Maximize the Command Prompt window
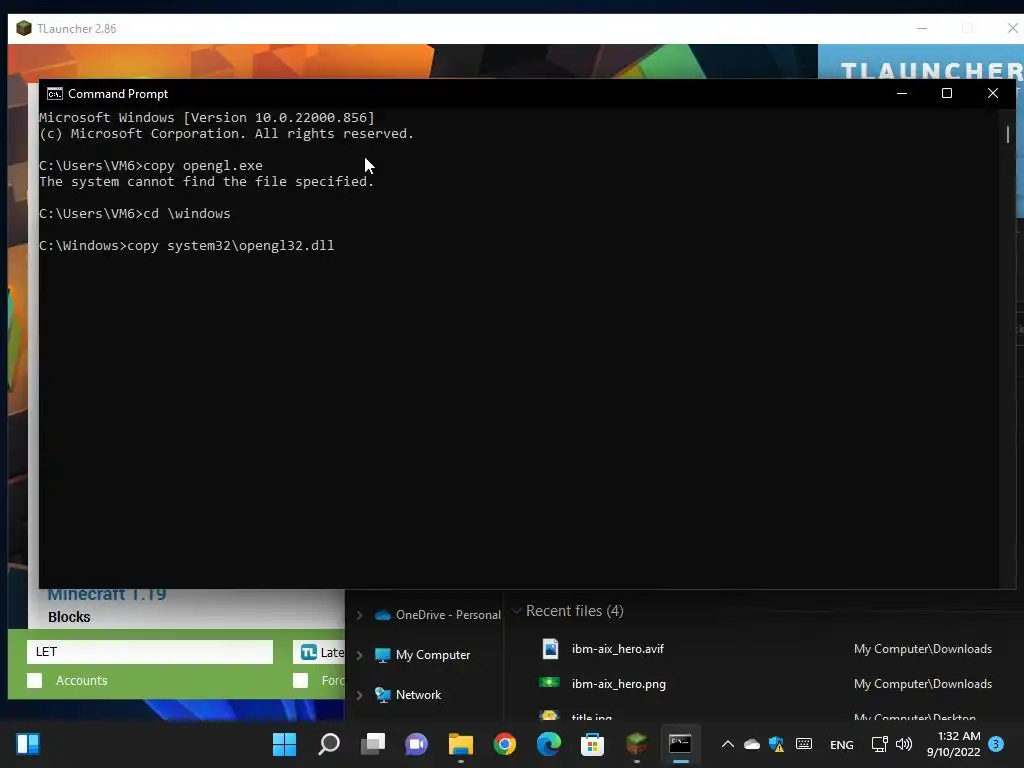Viewport: 1024px width, 768px height. 947,93
